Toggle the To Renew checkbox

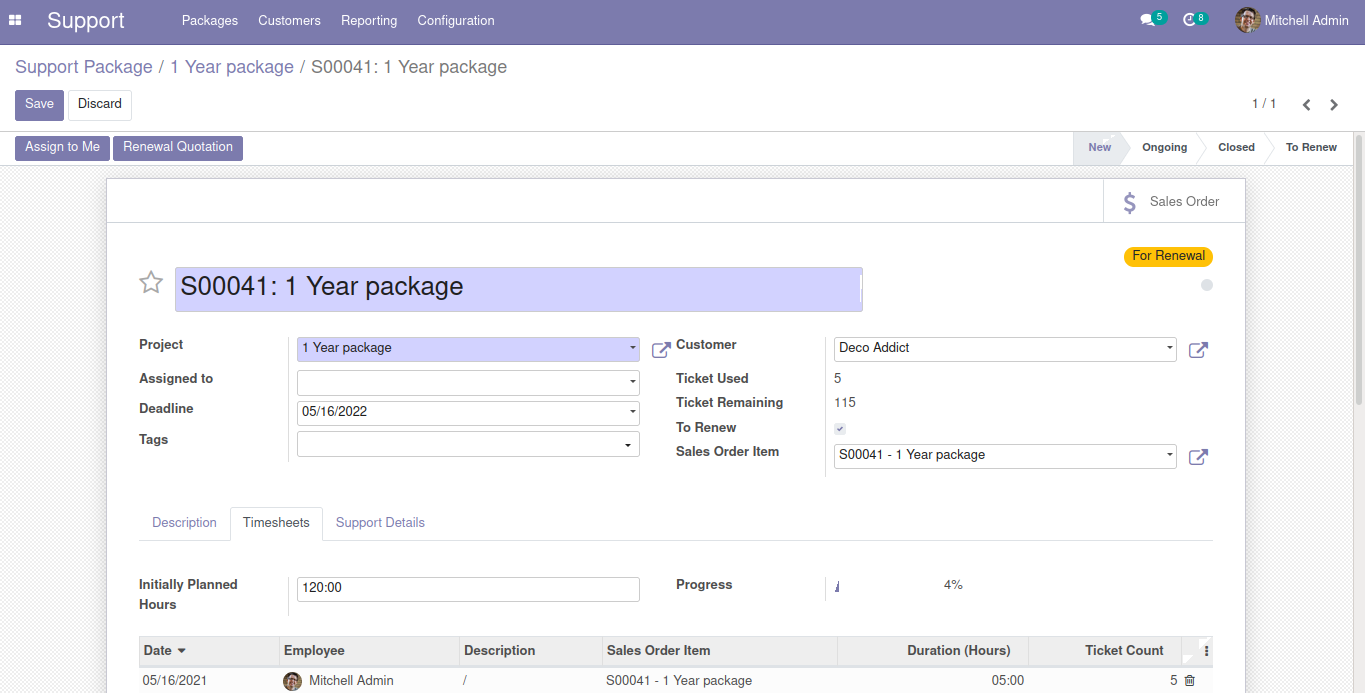840,429
